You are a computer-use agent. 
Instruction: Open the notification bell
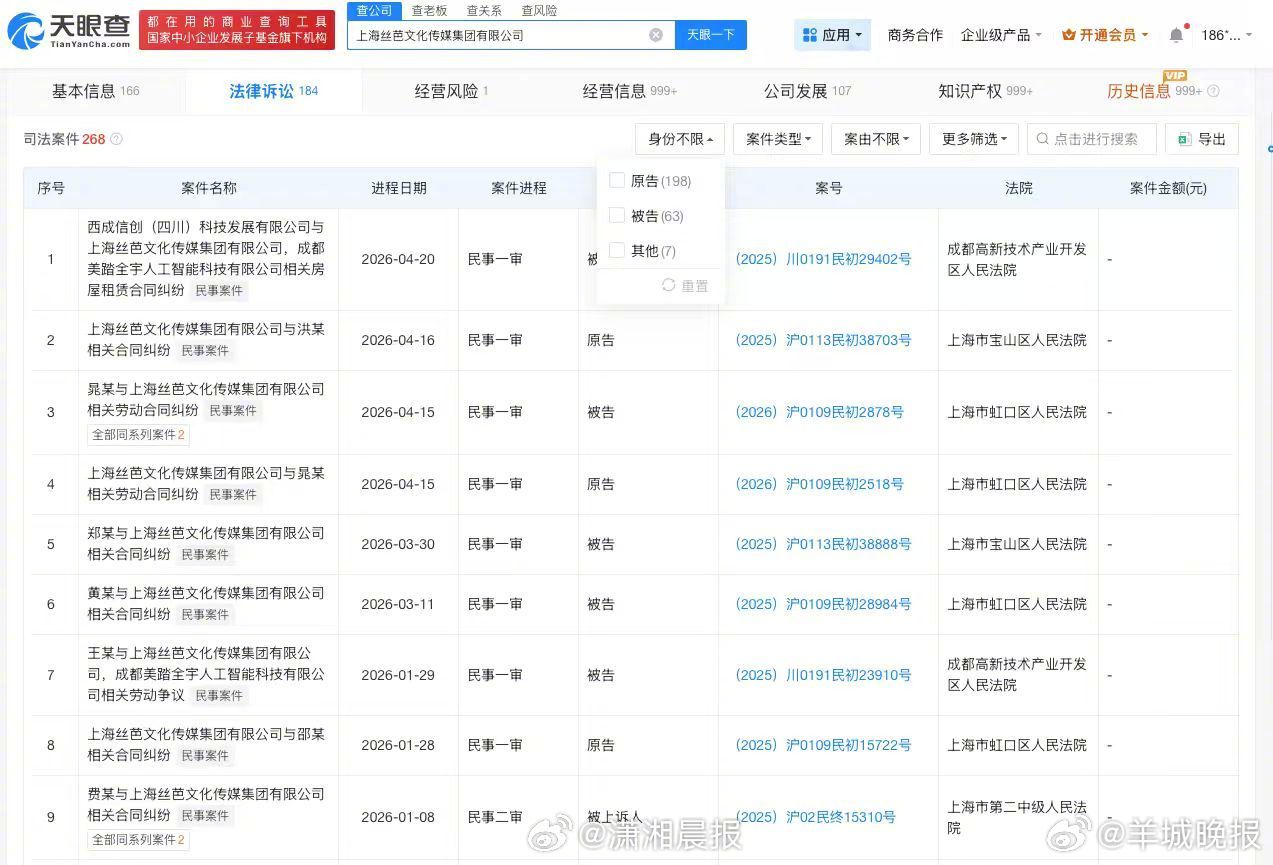(1176, 35)
